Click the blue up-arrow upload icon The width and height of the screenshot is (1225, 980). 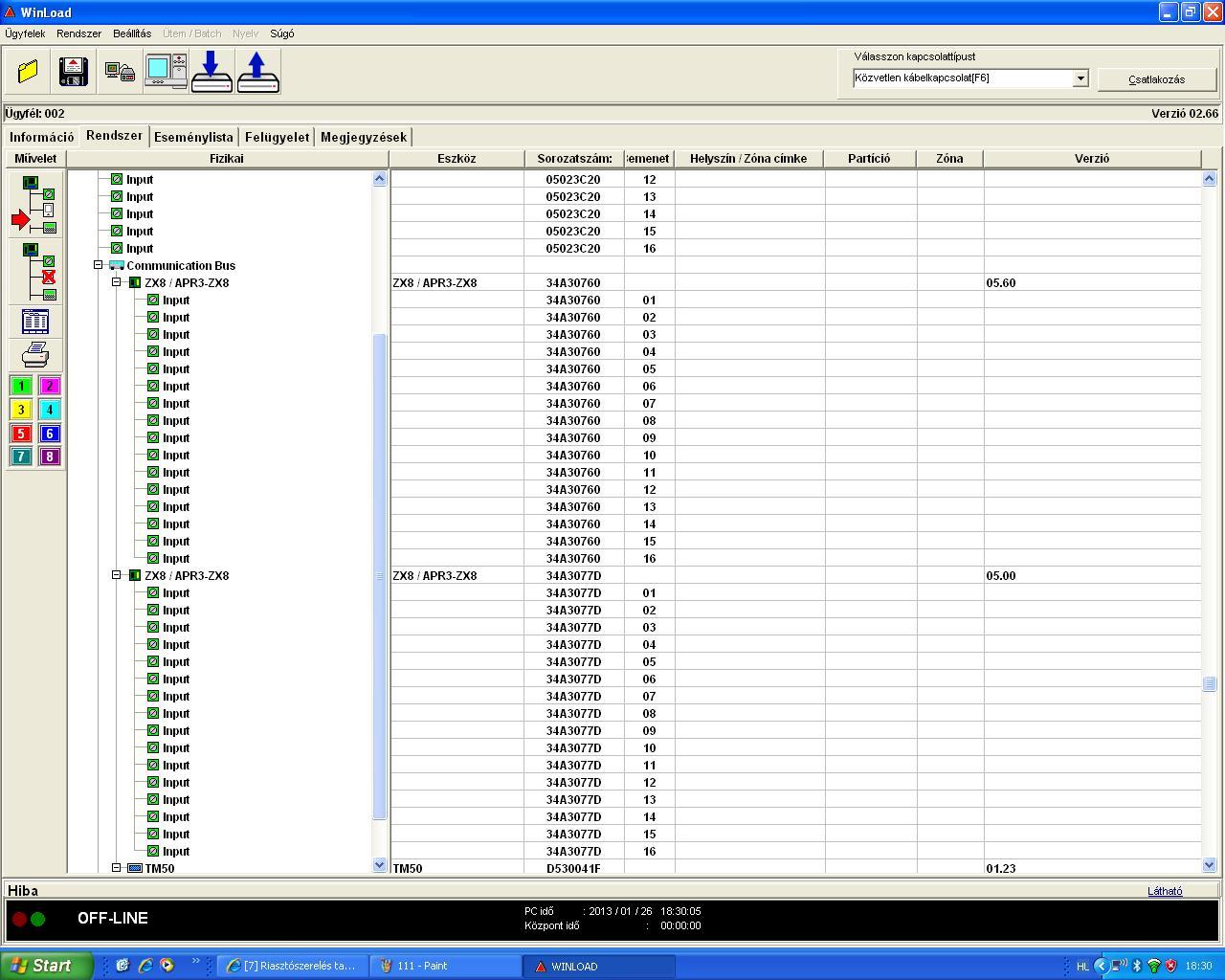[257, 72]
